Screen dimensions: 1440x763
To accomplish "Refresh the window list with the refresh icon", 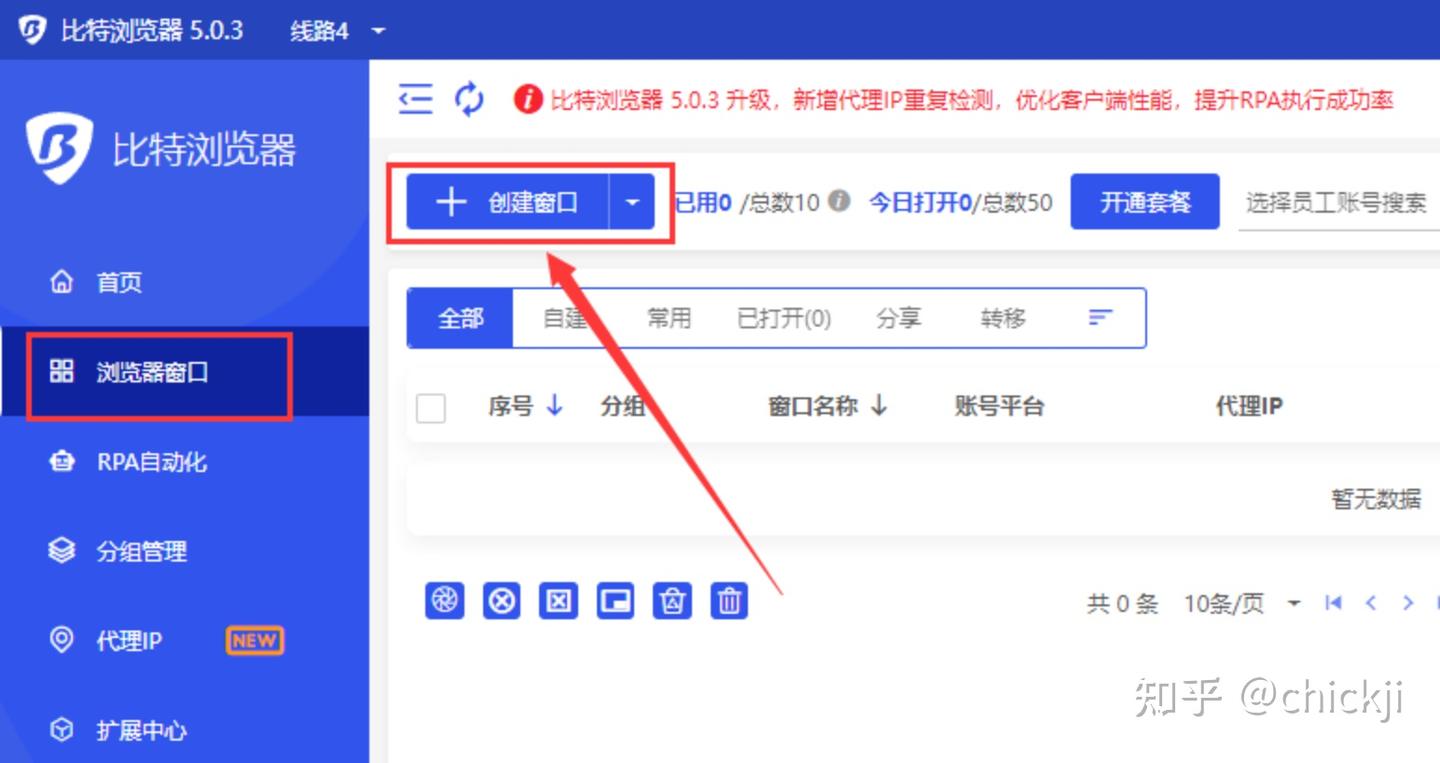I will [x=470, y=99].
